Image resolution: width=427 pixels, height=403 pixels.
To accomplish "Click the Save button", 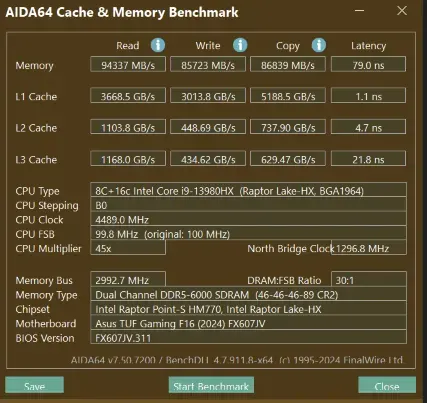I will tap(34, 385).
